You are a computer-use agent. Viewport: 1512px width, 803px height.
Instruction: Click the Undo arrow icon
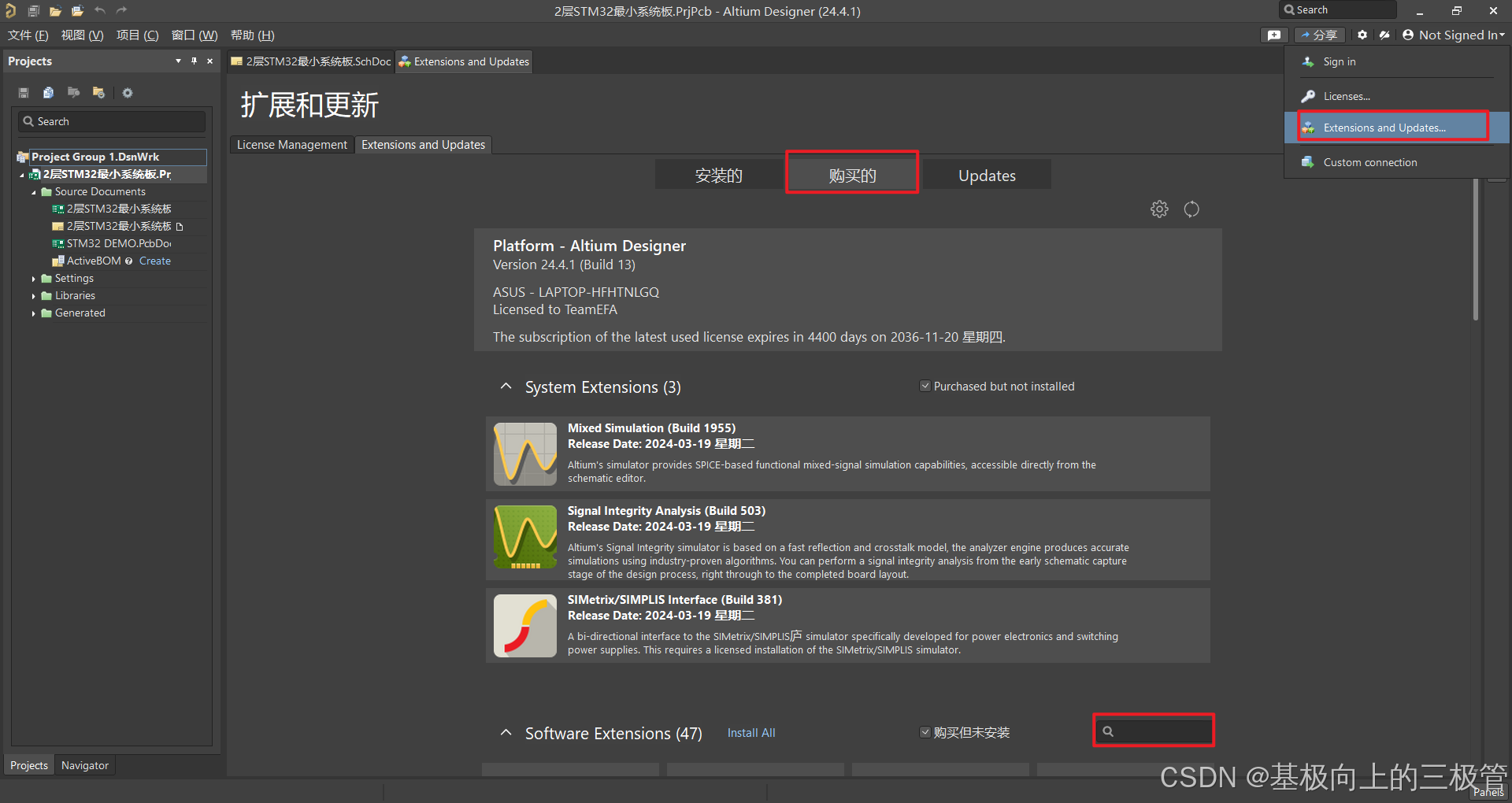point(99,11)
